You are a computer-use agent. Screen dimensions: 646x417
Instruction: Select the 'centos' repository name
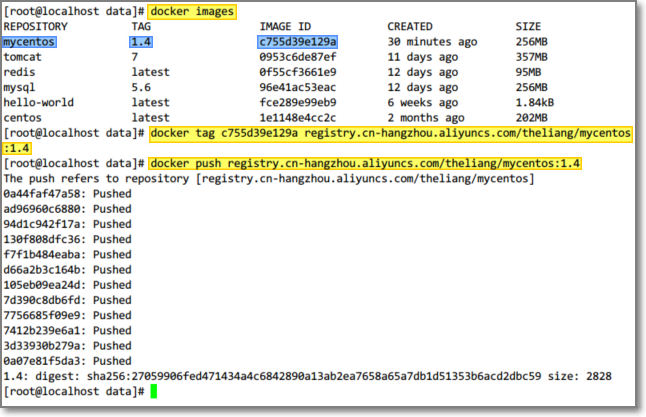point(23,118)
